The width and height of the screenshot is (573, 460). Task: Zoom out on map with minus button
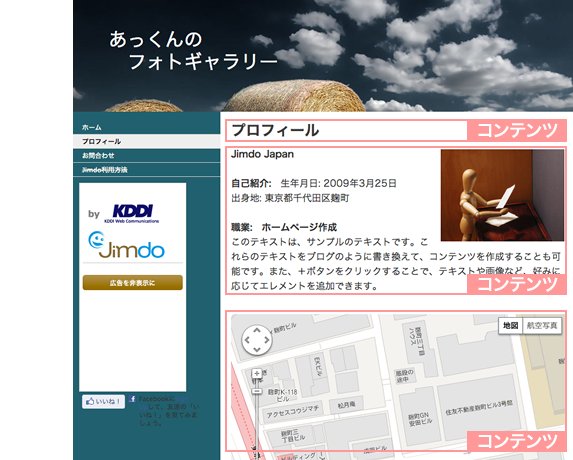click(257, 391)
